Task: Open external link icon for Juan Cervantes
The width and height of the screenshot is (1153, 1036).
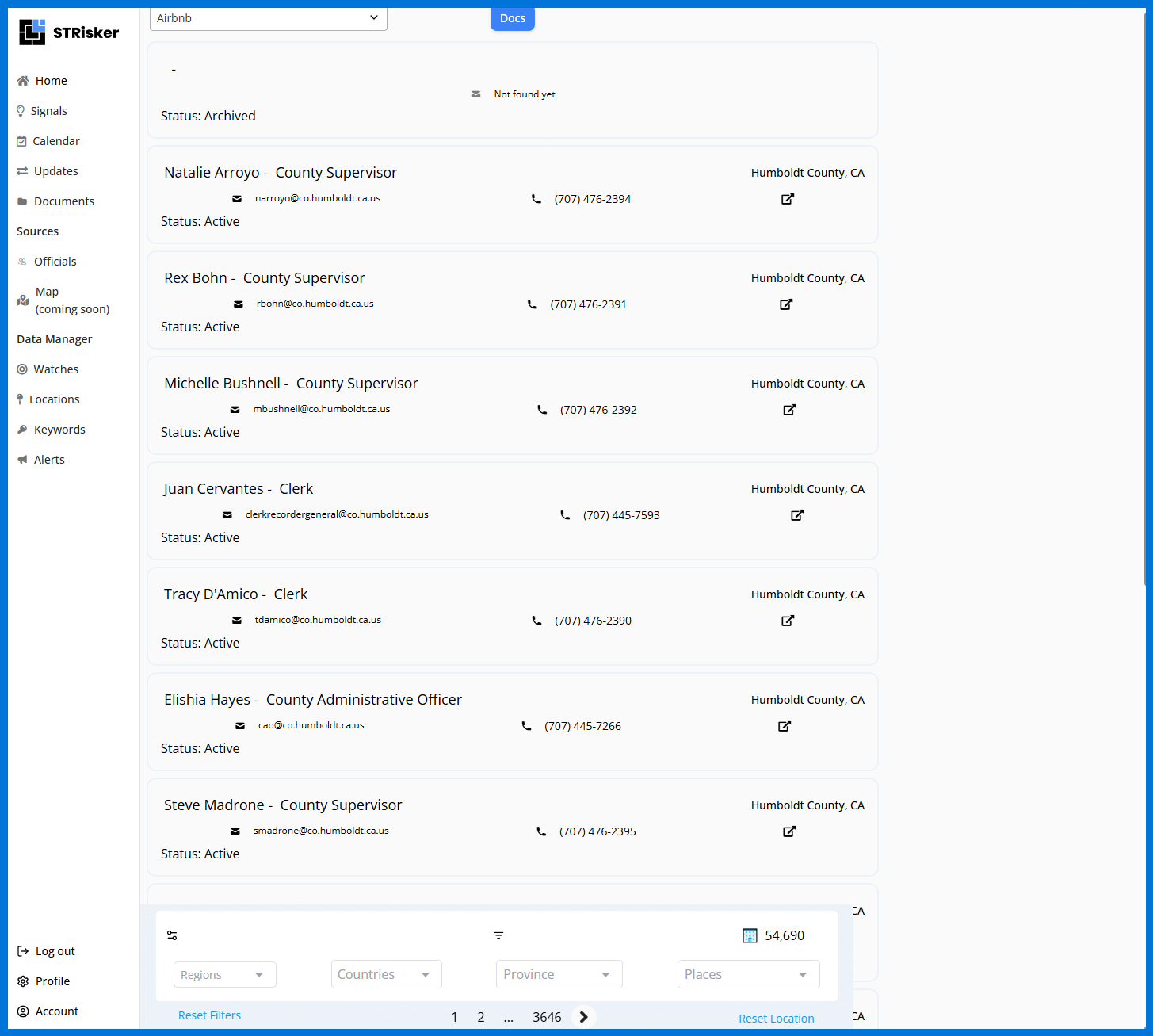Action: point(796,515)
